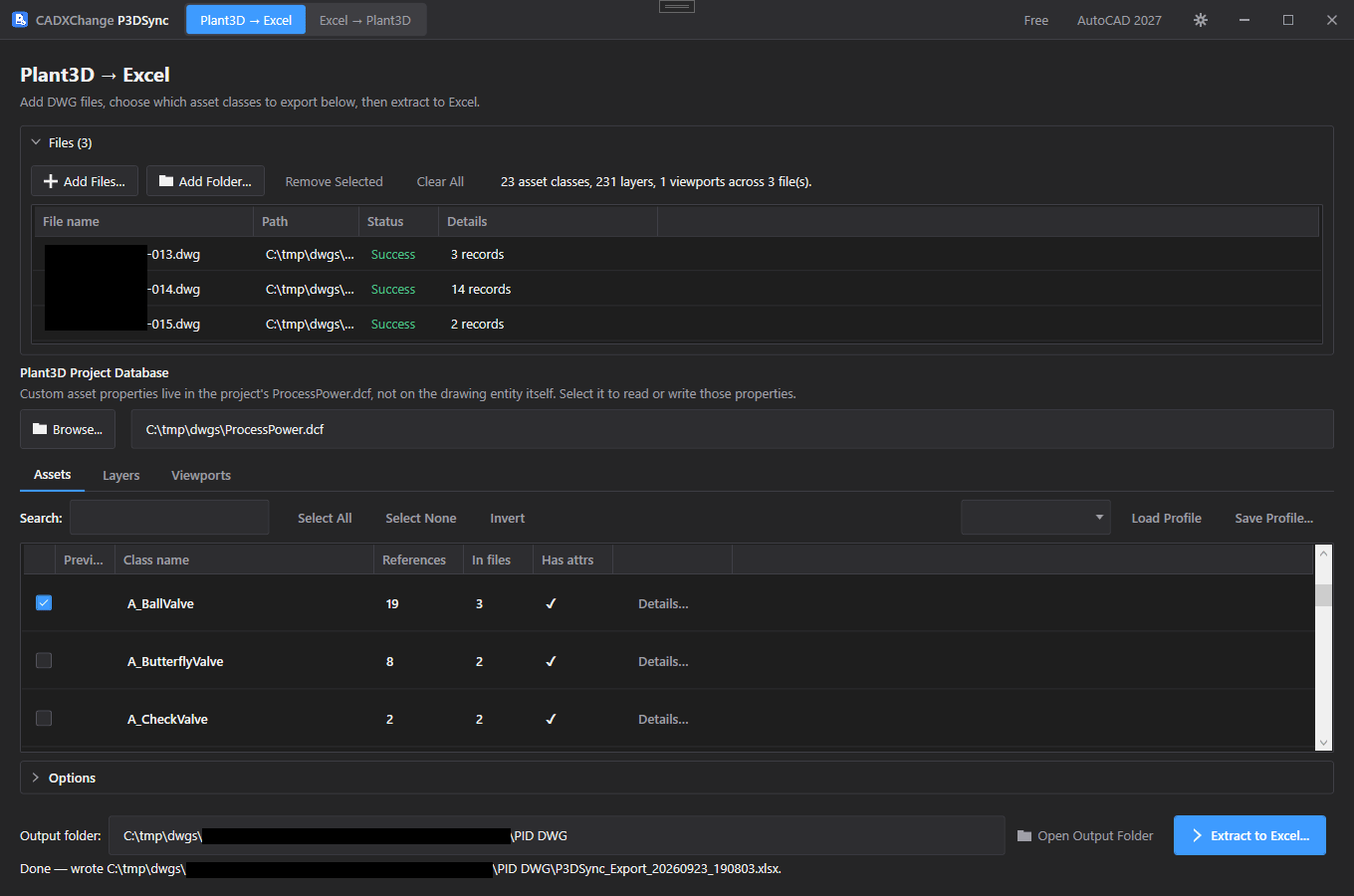Click the folder icon on Browse button
Screen dimensions: 1354x896
40,429
